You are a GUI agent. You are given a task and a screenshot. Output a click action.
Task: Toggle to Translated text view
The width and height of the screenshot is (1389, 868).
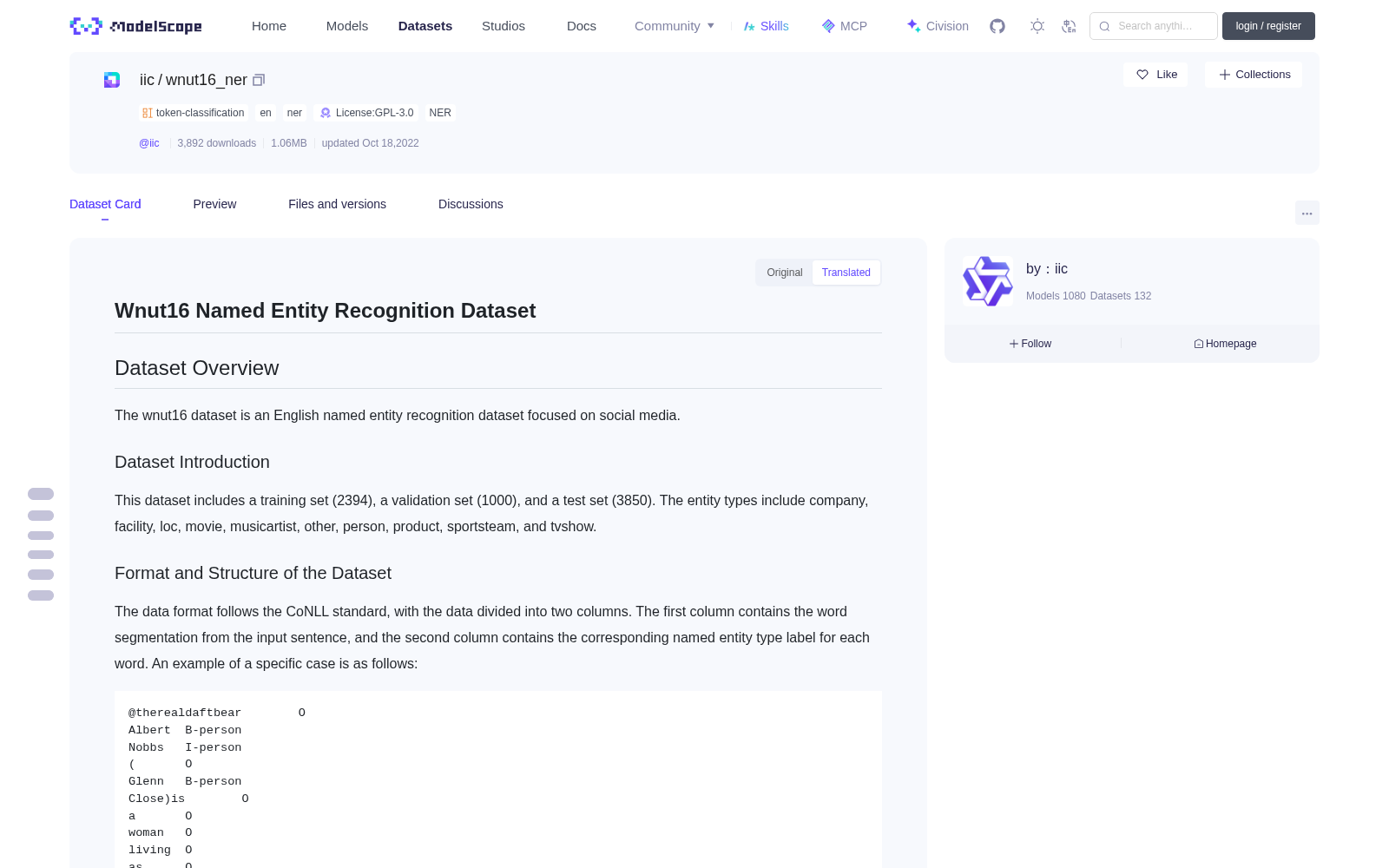click(846, 273)
